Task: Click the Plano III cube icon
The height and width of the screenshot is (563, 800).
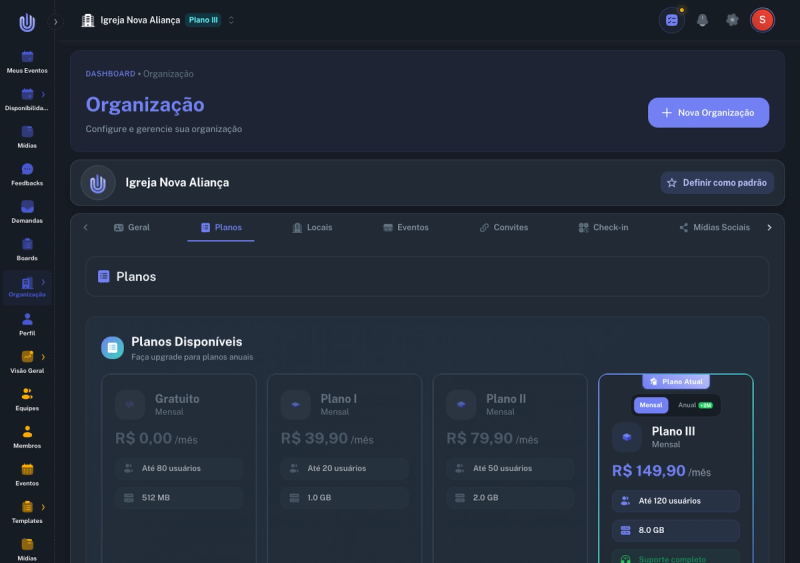Action: [627, 437]
